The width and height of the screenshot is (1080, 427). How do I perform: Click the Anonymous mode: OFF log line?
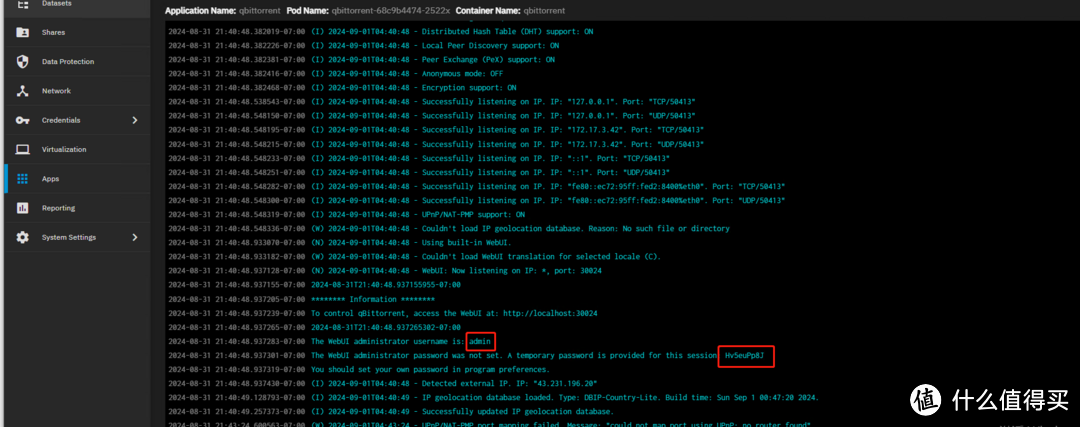pos(335,74)
